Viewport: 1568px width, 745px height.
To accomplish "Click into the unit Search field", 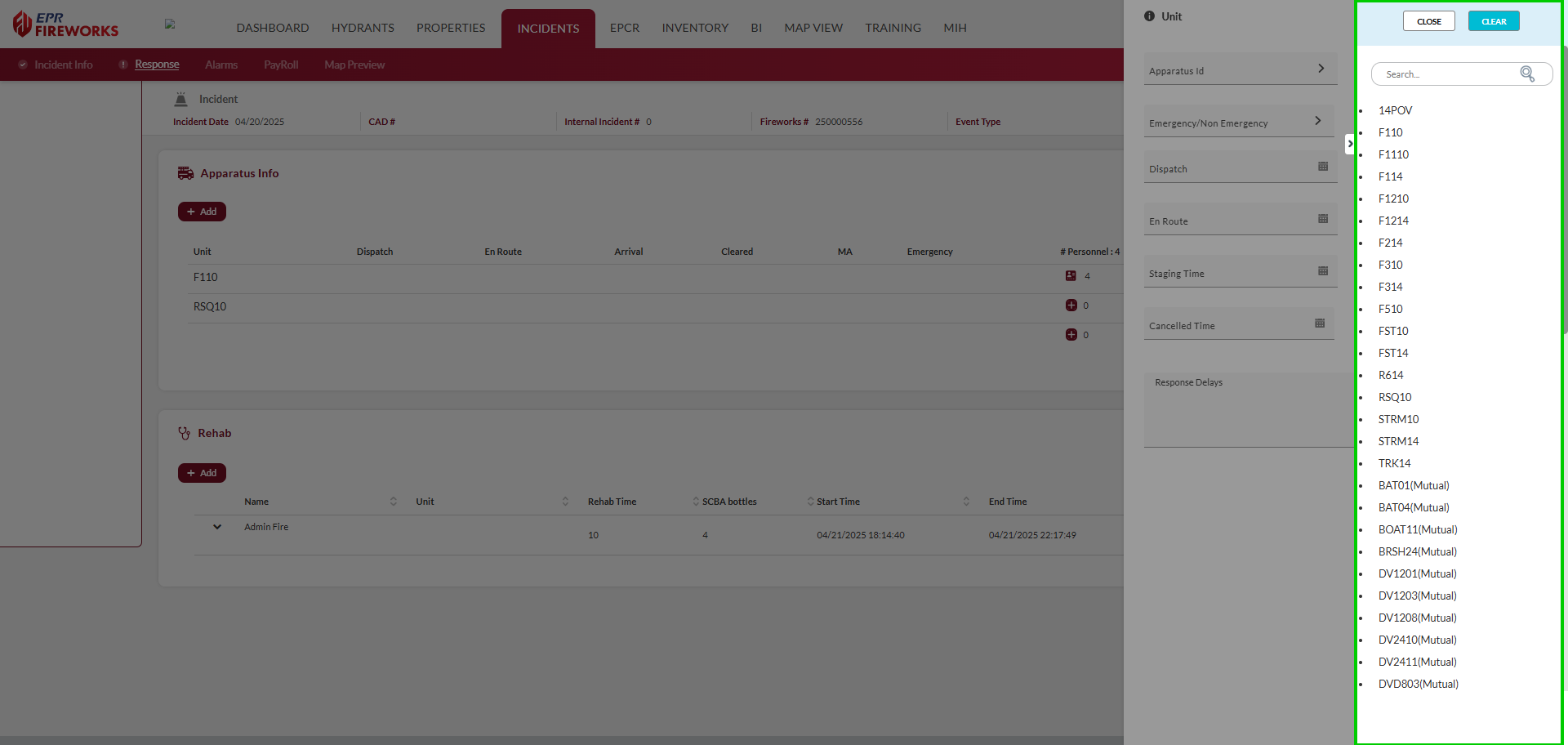I will click(x=1445, y=74).
